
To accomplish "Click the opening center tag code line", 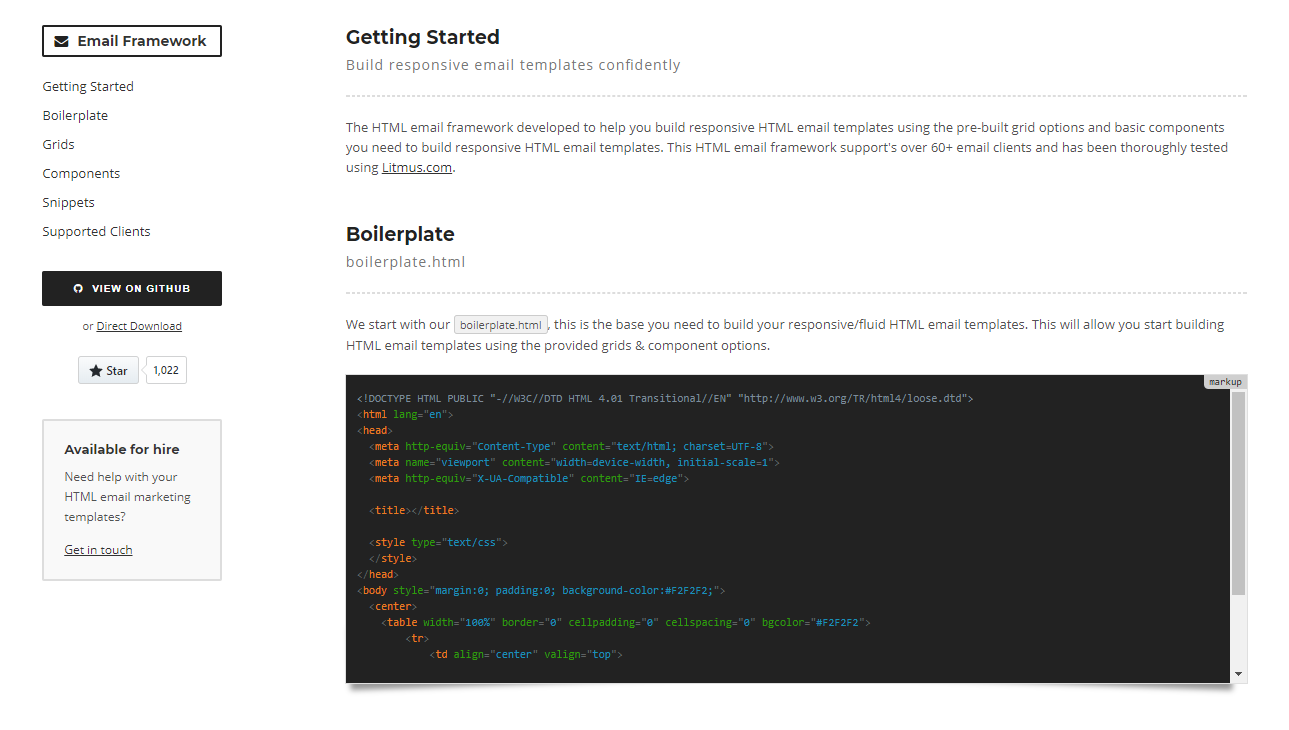I will (392, 606).
